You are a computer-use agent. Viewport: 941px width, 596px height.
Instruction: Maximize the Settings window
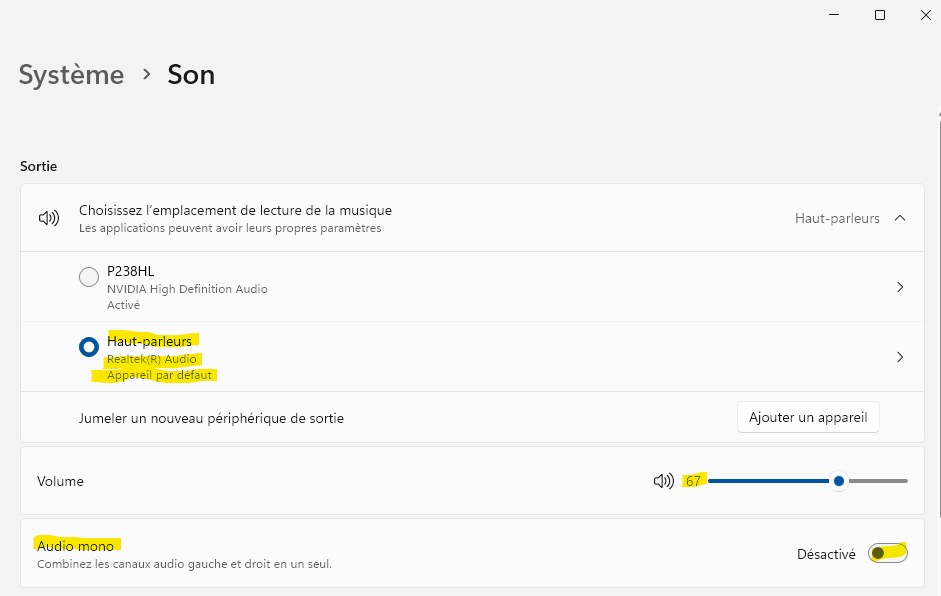click(x=880, y=15)
